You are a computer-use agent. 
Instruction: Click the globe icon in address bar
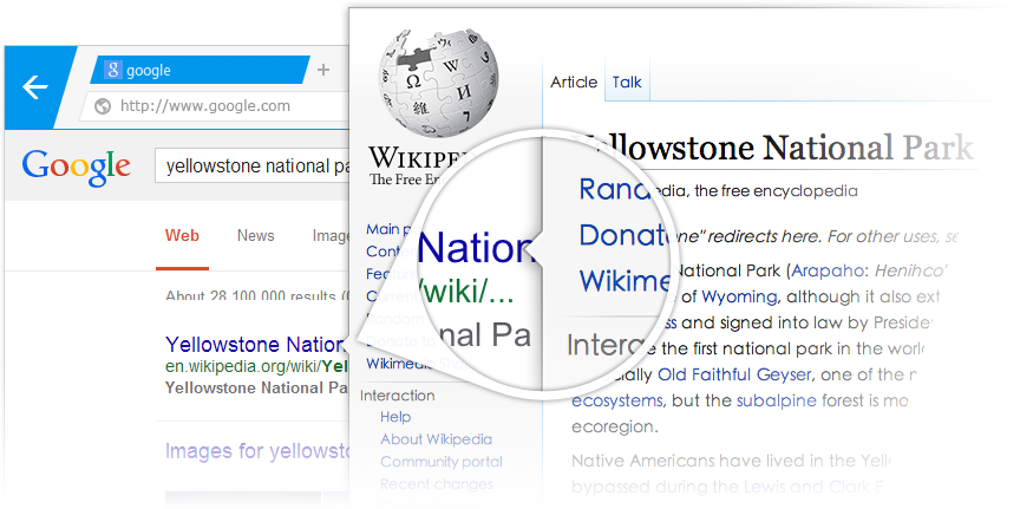[102, 106]
